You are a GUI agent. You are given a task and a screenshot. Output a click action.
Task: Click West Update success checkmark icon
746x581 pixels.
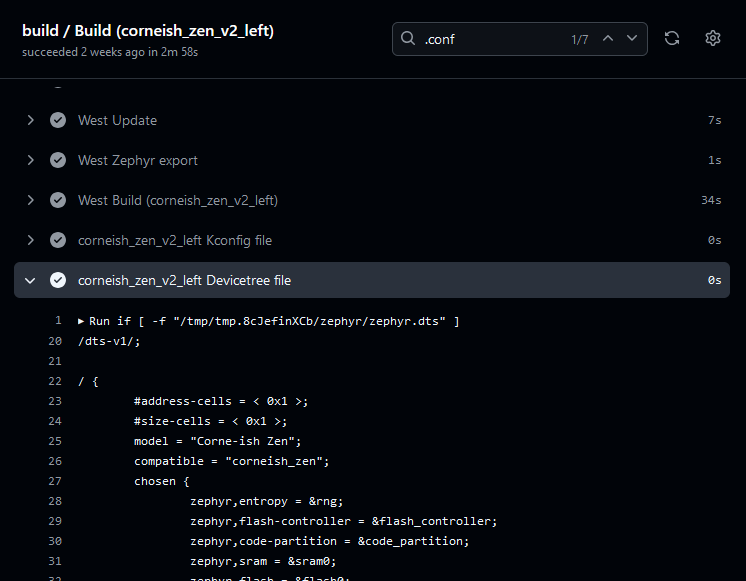[x=58, y=120]
